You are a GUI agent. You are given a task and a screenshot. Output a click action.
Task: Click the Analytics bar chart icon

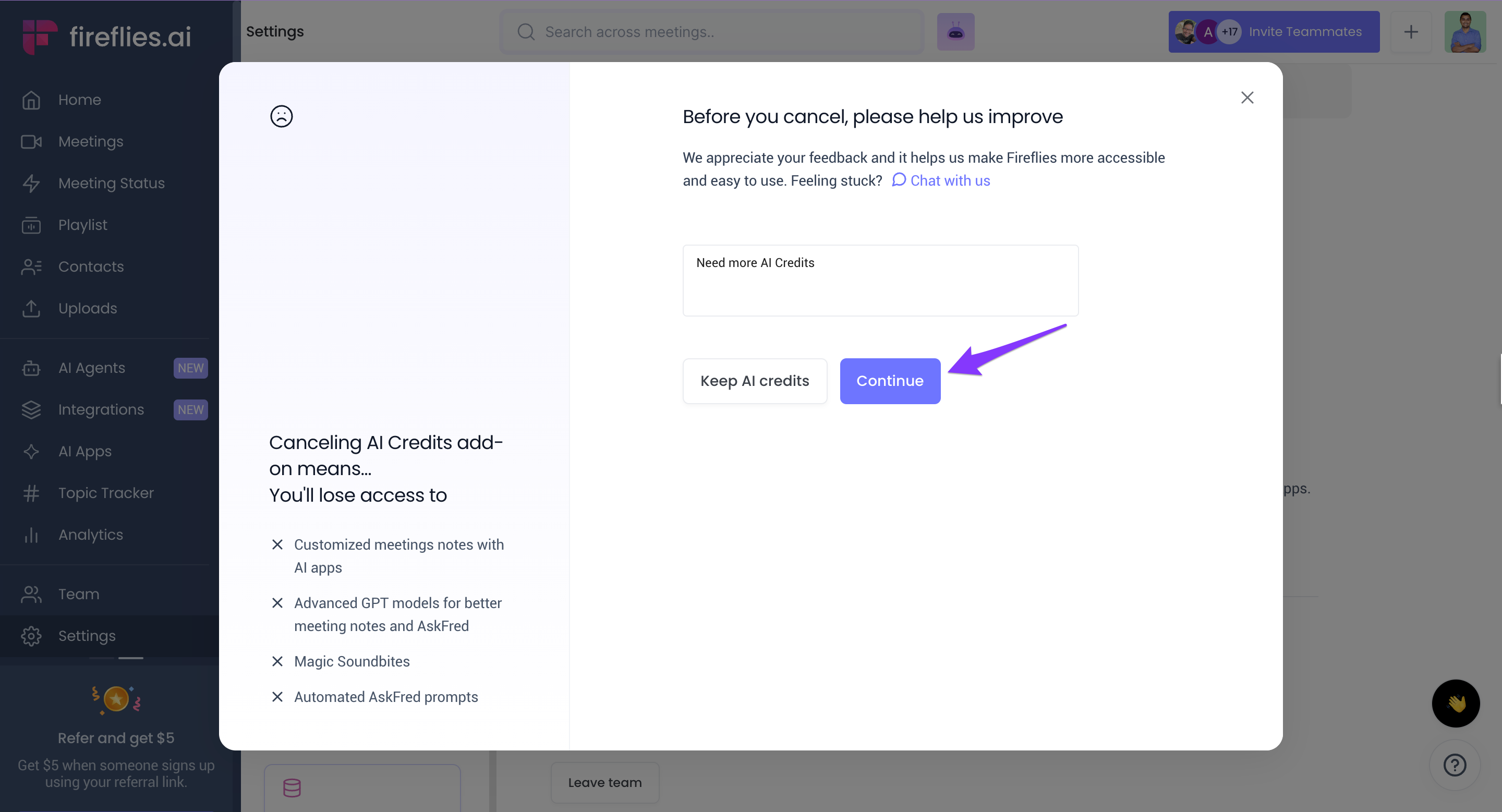[31, 535]
